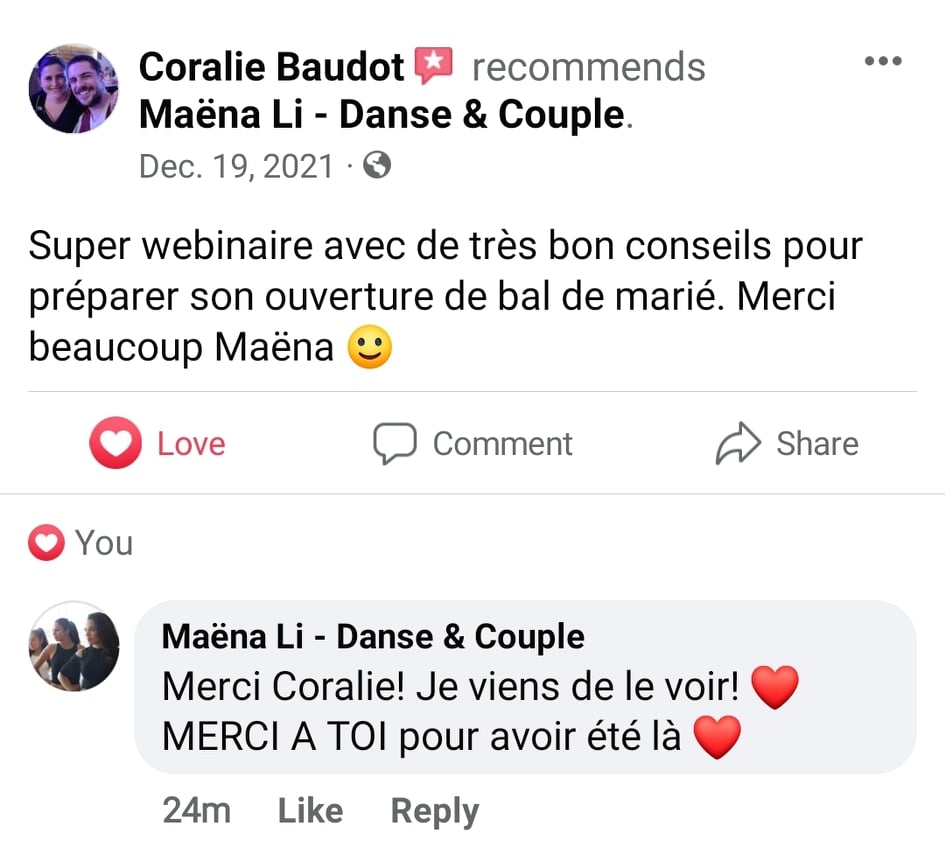The image size is (945, 853).
Task: Open Coralie Baudot's profile name link
Action: [x=271, y=67]
